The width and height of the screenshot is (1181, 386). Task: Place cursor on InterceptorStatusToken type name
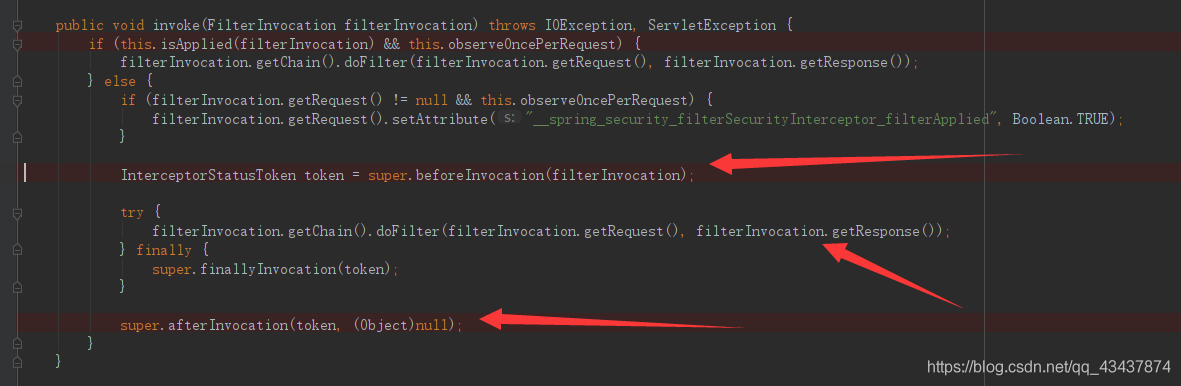(209, 175)
